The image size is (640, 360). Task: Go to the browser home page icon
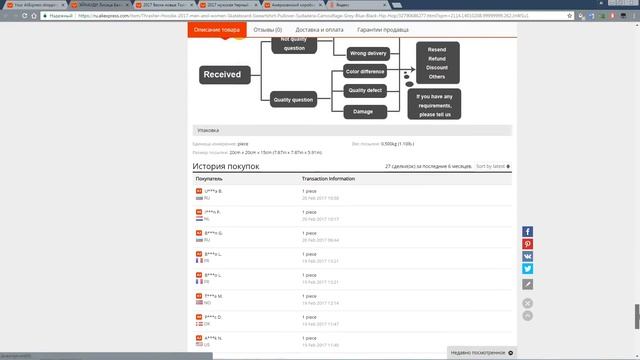point(34,16)
